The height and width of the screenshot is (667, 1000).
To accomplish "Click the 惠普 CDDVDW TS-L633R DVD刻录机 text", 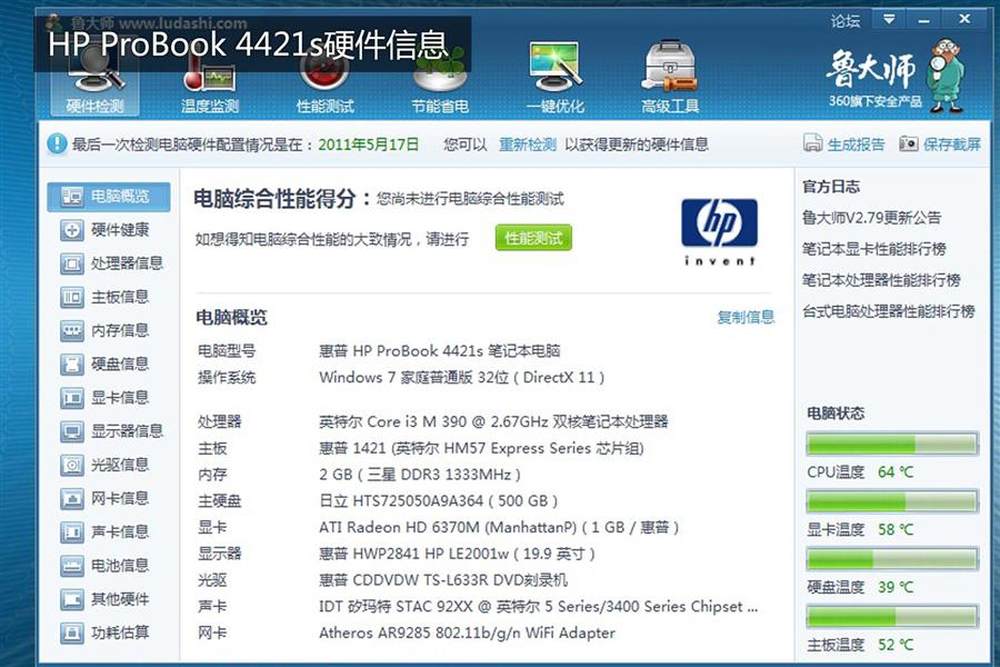I will [x=443, y=580].
